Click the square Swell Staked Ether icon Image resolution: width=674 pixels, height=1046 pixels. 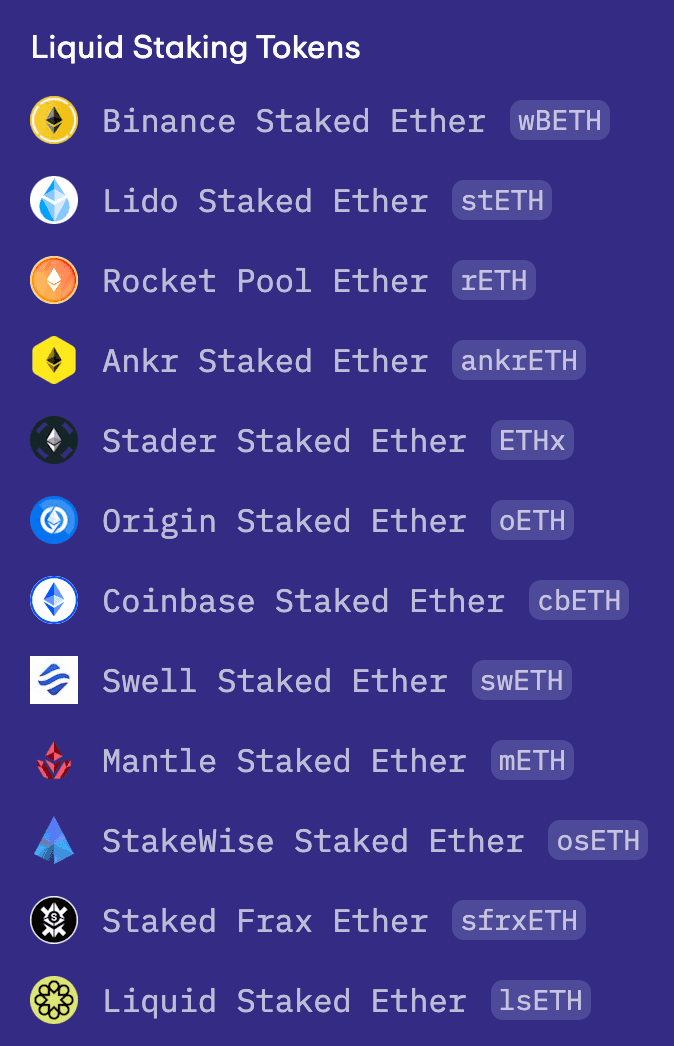pos(54,681)
